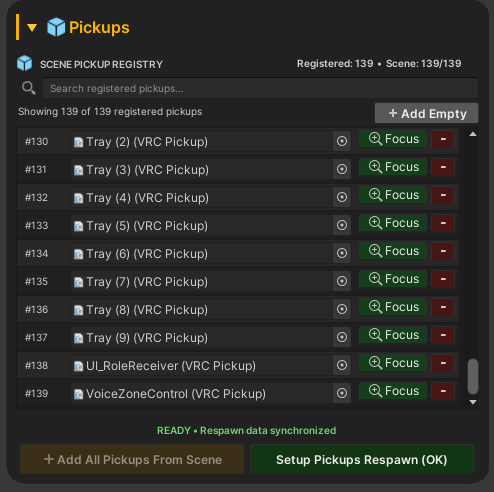Image resolution: width=494 pixels, height=492 pixels.
Task: Remove UI_RoleReceiver with minus button
Action: (443, 363)
